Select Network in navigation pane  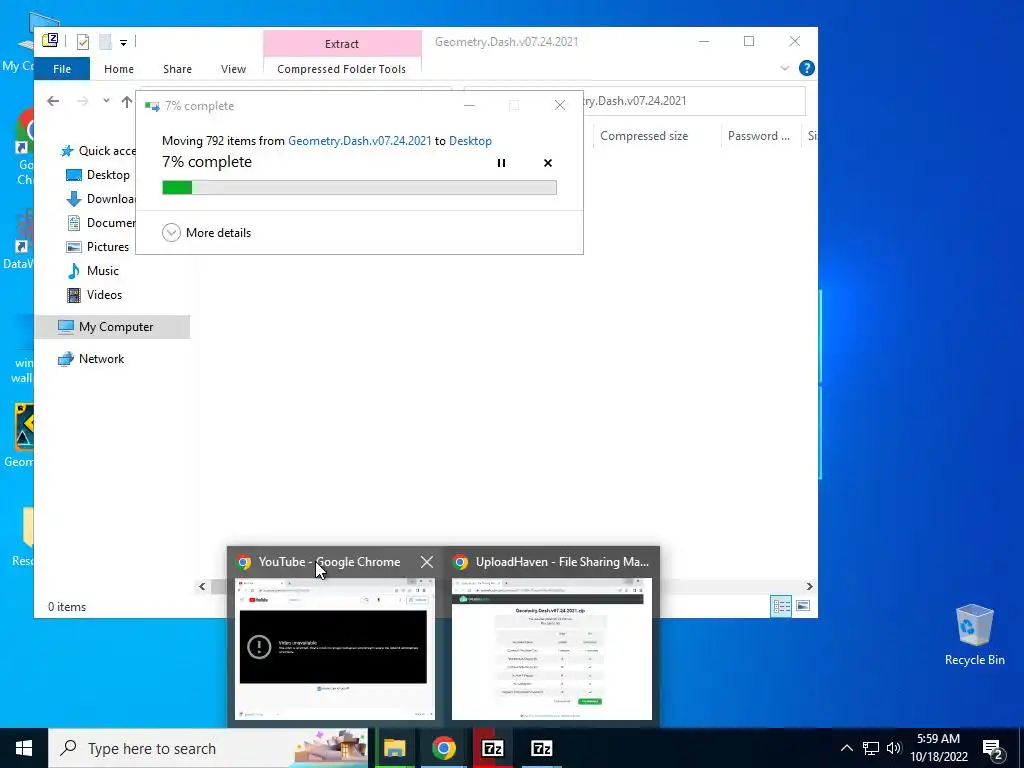tap(91, 359)
